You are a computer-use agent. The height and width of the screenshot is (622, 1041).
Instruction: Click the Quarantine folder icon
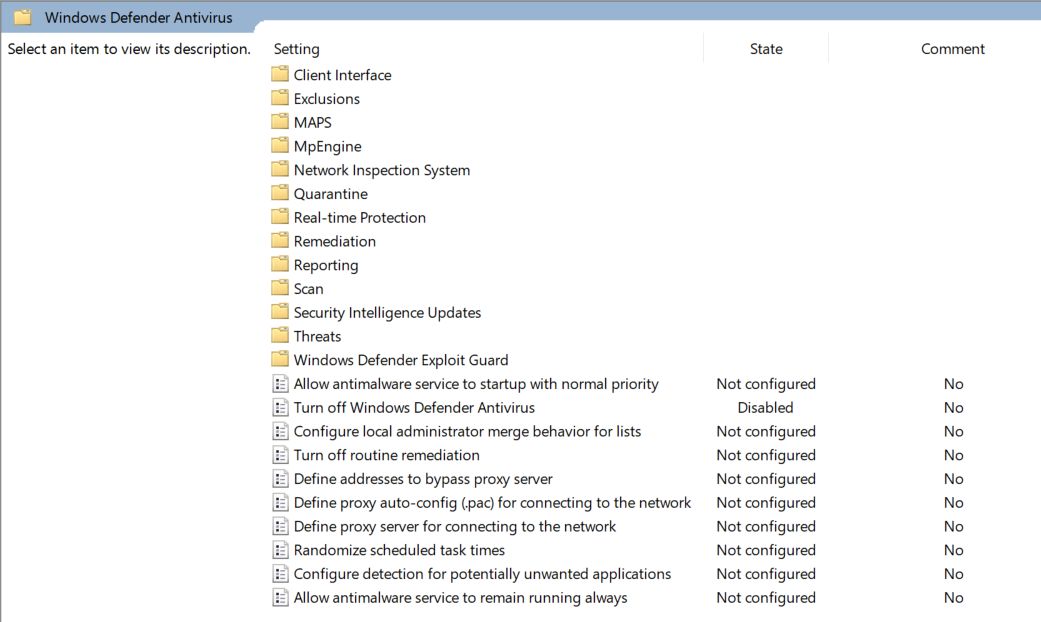click(280, 193)
